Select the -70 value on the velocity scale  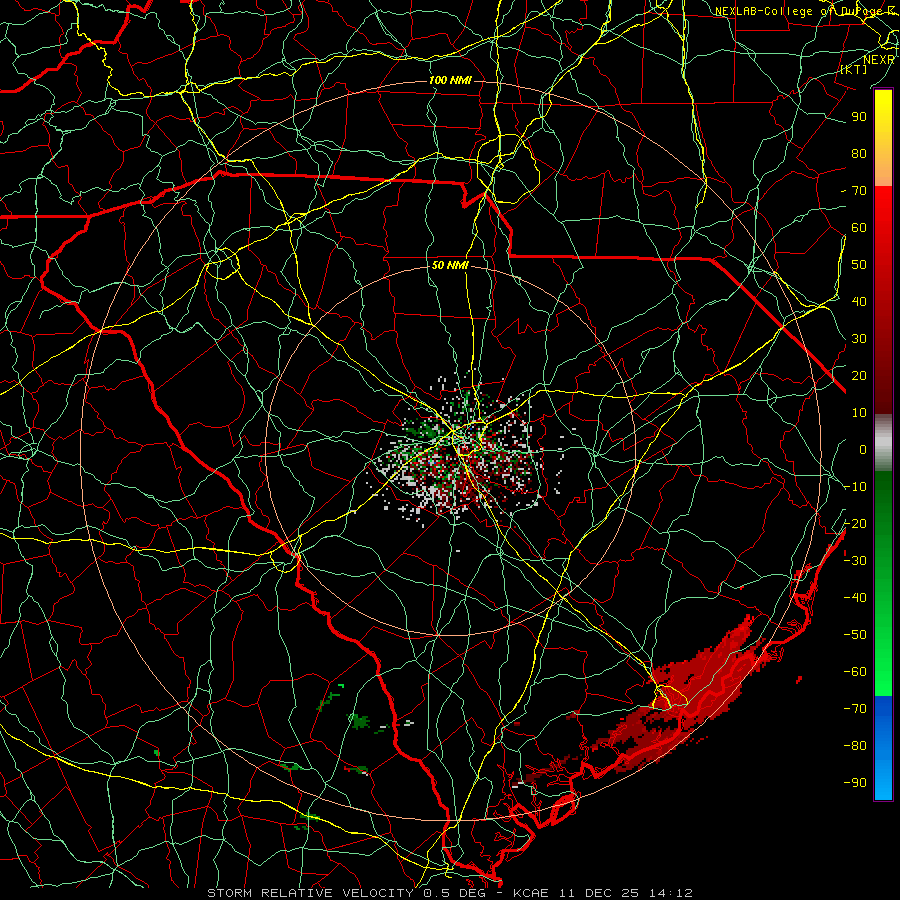pos(855,709)
